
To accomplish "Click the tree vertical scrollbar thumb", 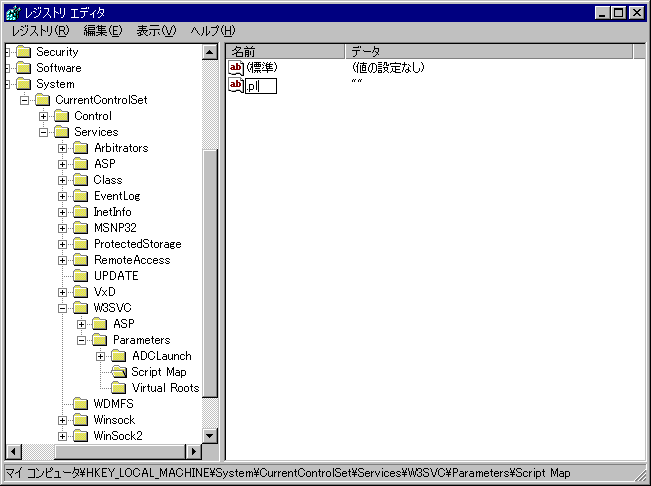I will click(210, 273).
